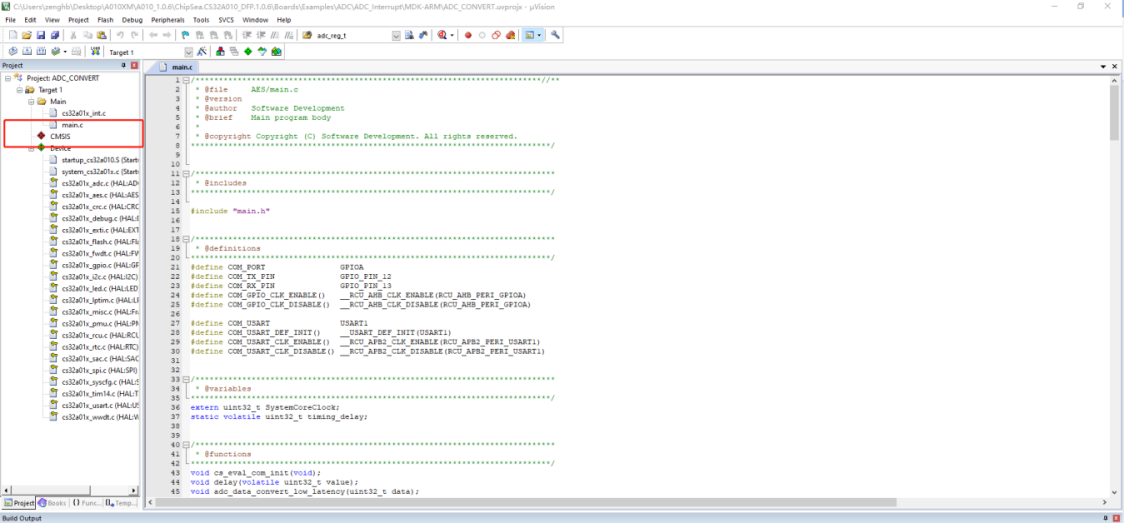Screen dimensions: 1124x524
Task: Open the Target 1 selection dropdown
Action: tap(188, 52)
